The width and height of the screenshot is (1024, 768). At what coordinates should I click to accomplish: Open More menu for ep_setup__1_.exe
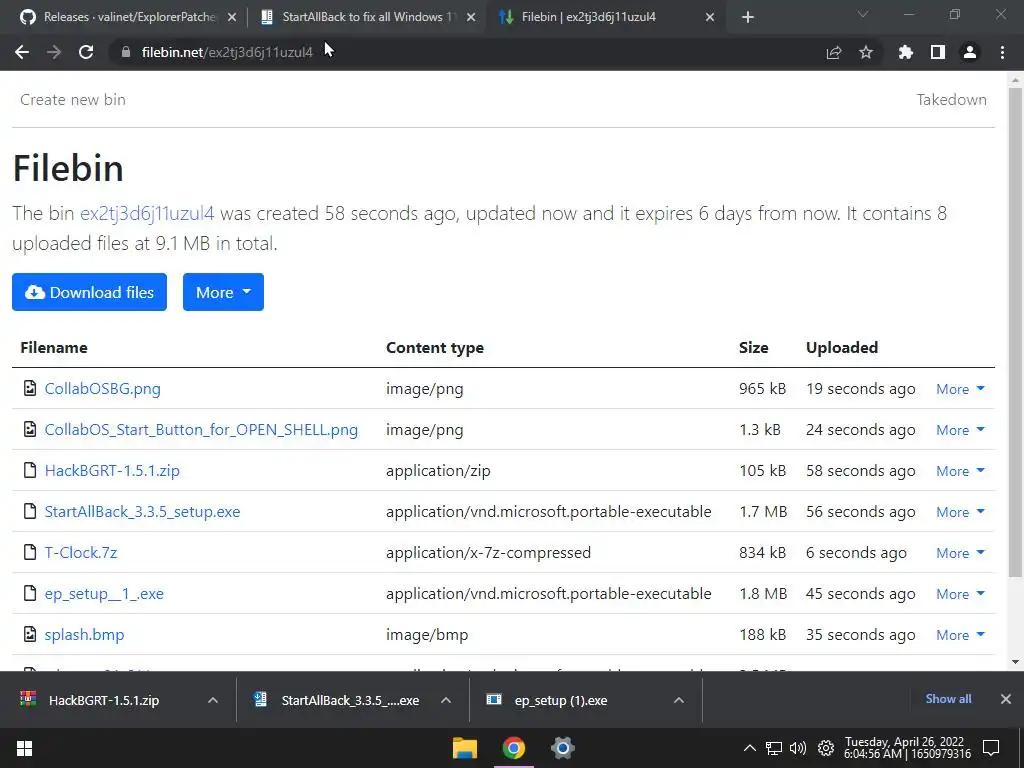[x=960, y=594]
